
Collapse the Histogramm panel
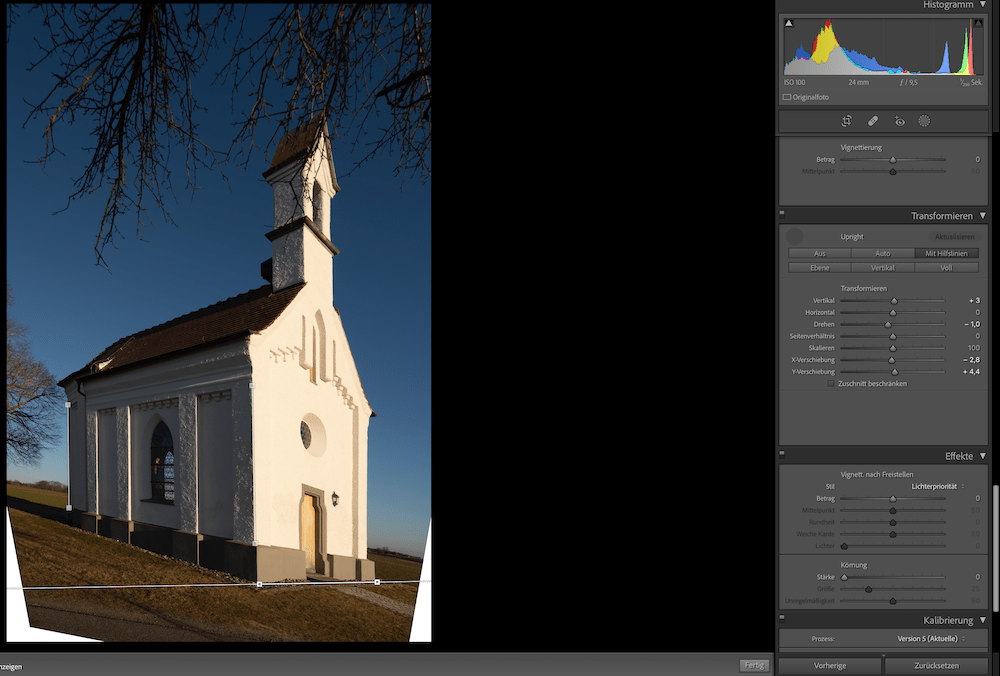[x=983, y=5]
